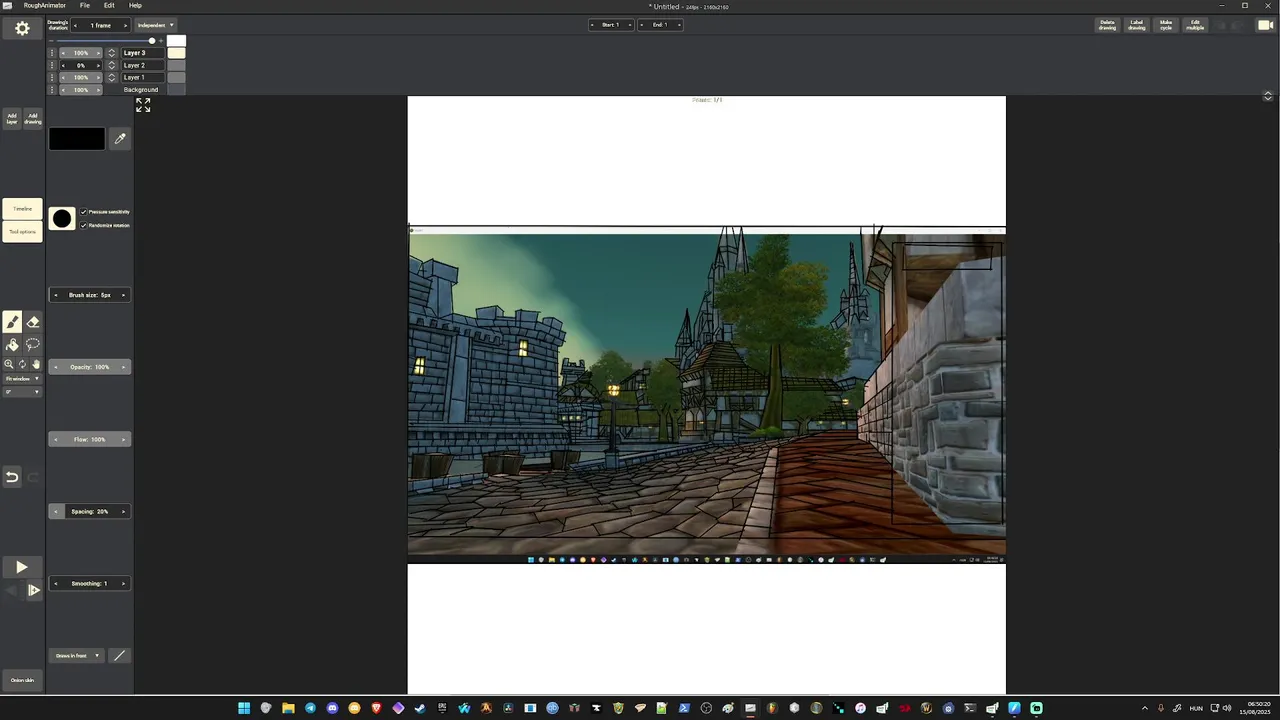
Task: Click the Flow 100% slider bar
Action: pos(90,439)
